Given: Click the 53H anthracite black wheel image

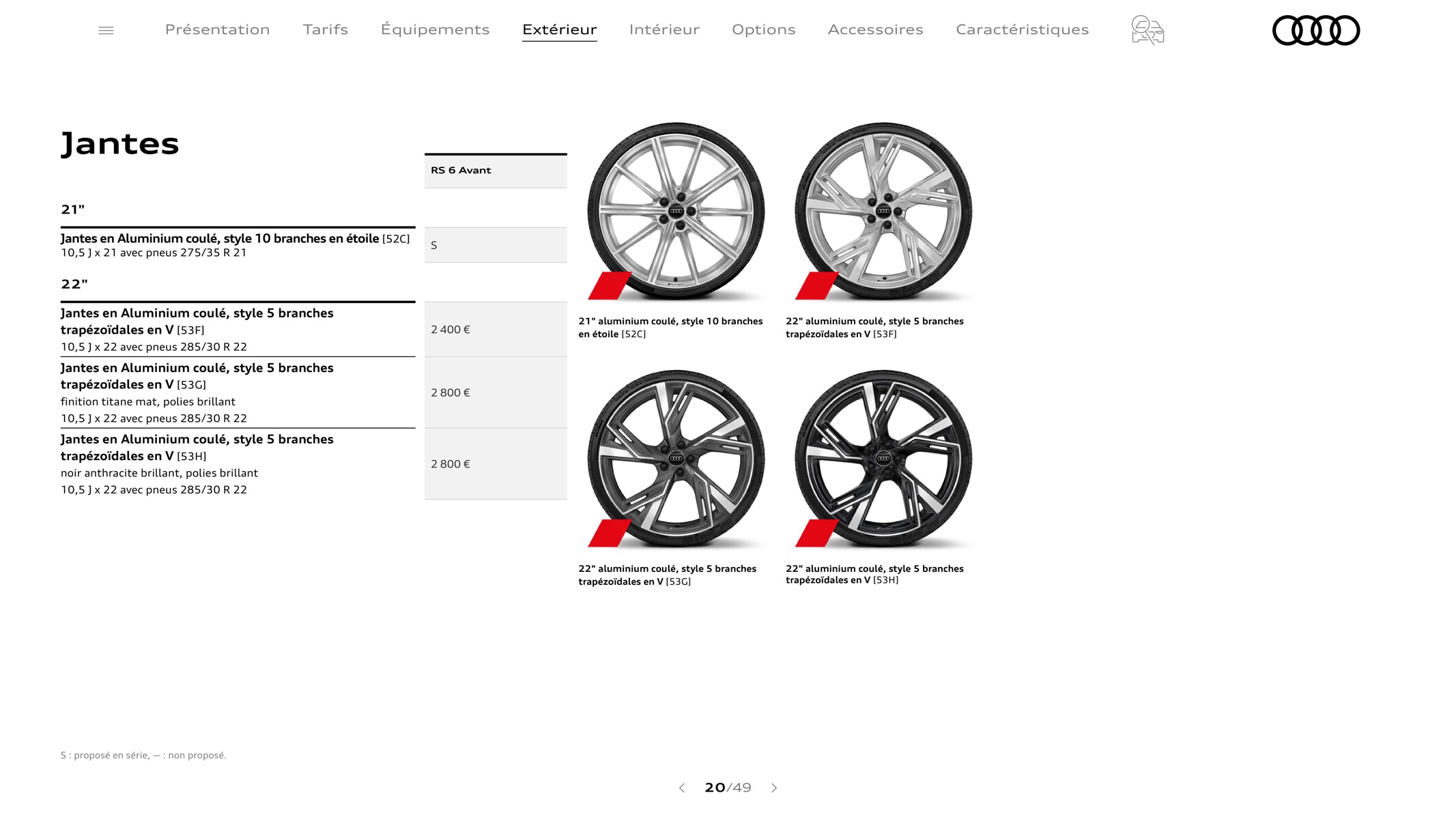Looking at the screenshot, I should 883,459.
